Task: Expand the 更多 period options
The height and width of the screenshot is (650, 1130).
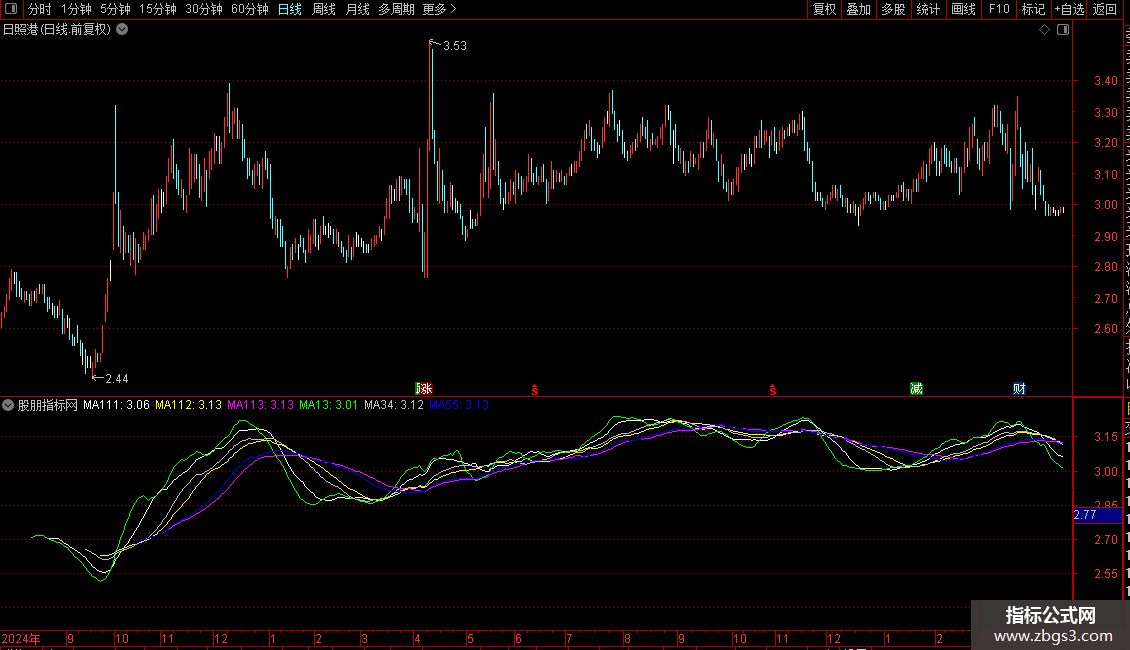Action: (x=439, y=9)
